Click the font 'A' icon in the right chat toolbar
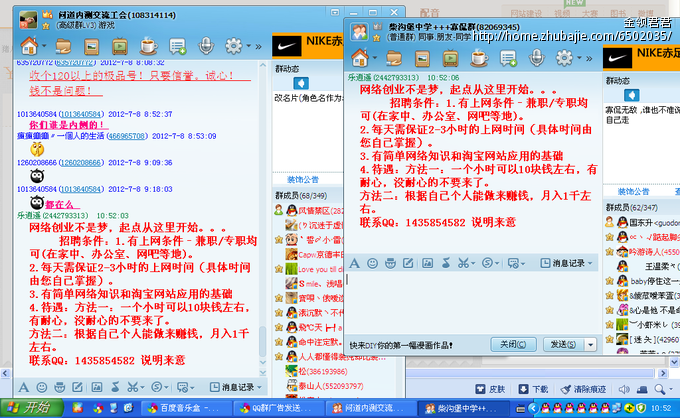Viewport: 680px width, 418px height. pyautogui.click(x=355, y=263)
